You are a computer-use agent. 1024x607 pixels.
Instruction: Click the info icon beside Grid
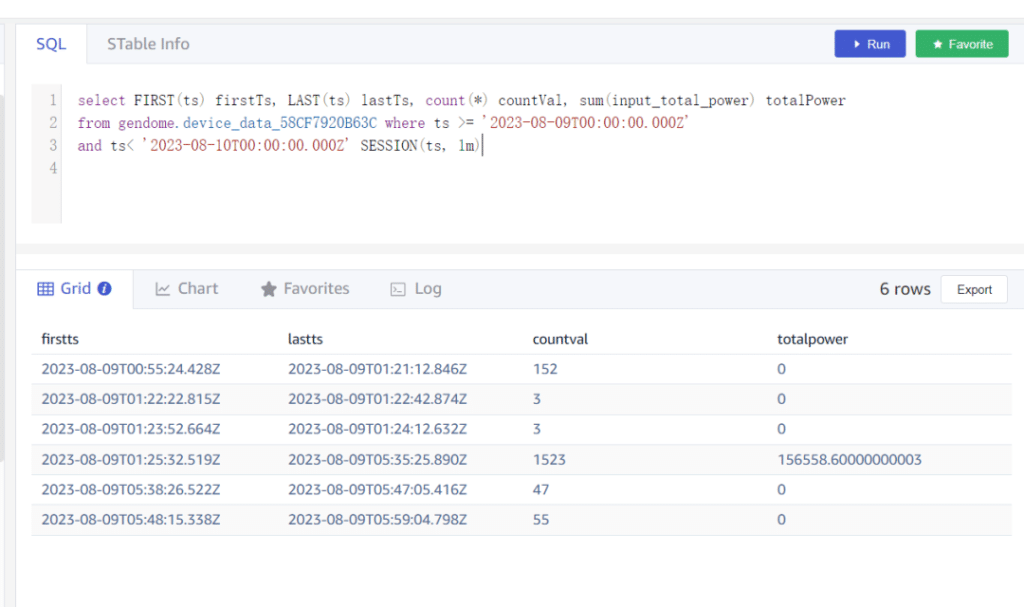tap(104, 289)
